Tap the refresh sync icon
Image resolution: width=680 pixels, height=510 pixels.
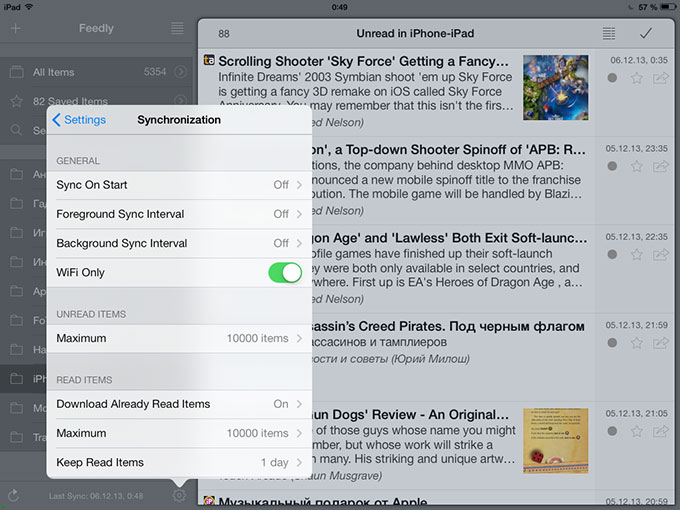[x=13, y=495]
